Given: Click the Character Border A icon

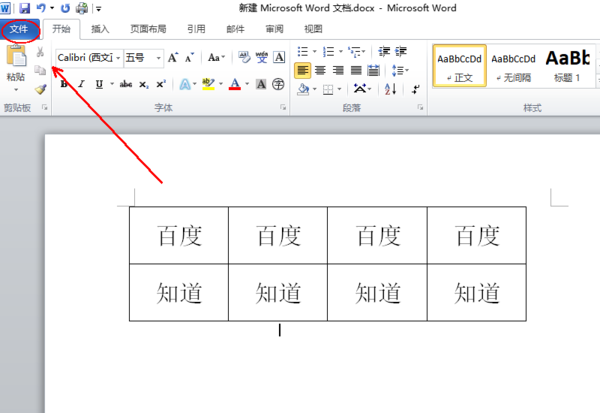Looking at the screenshot, I should [279, 57].
